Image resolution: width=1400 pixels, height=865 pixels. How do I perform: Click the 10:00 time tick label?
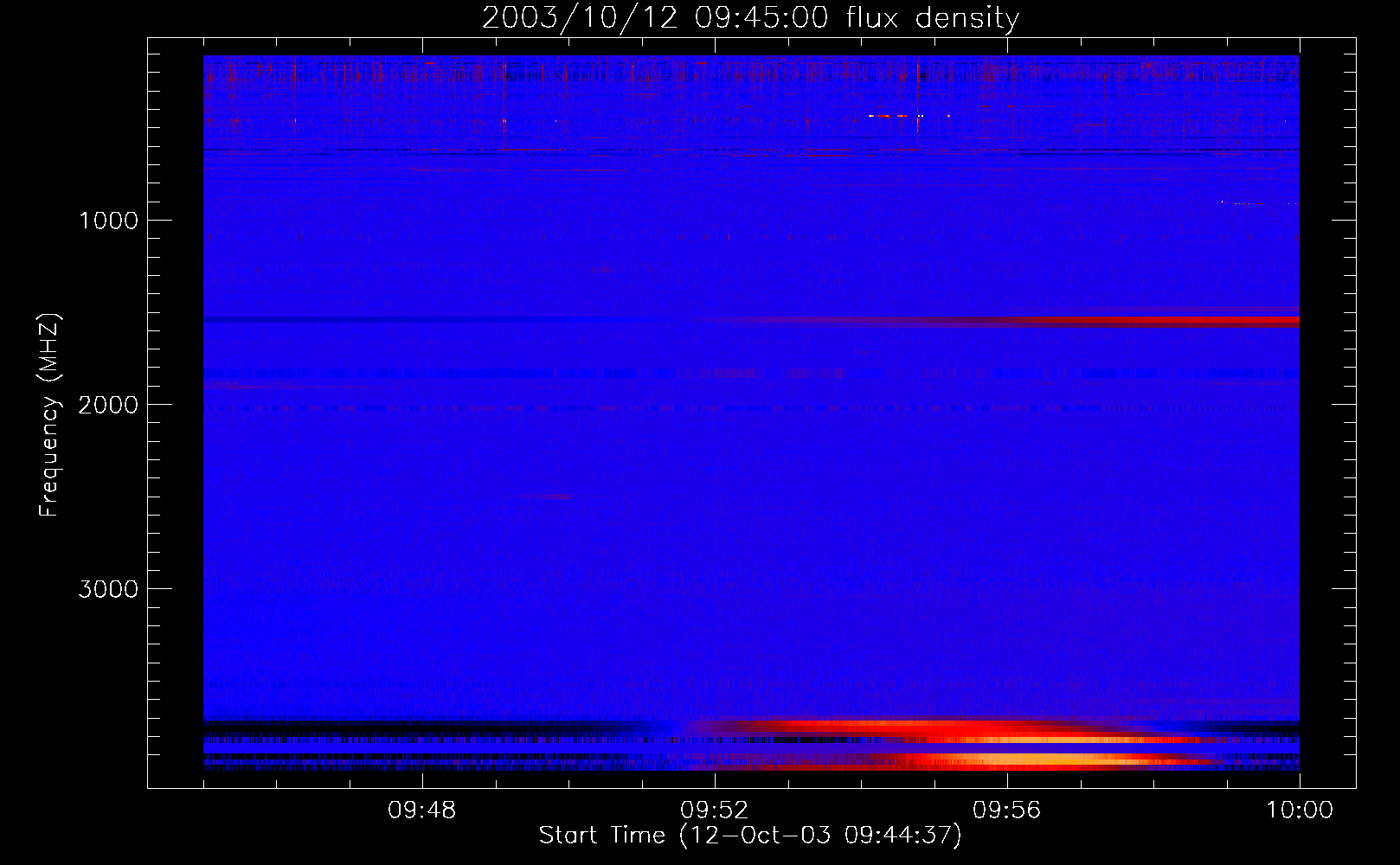click(1299, 811)
